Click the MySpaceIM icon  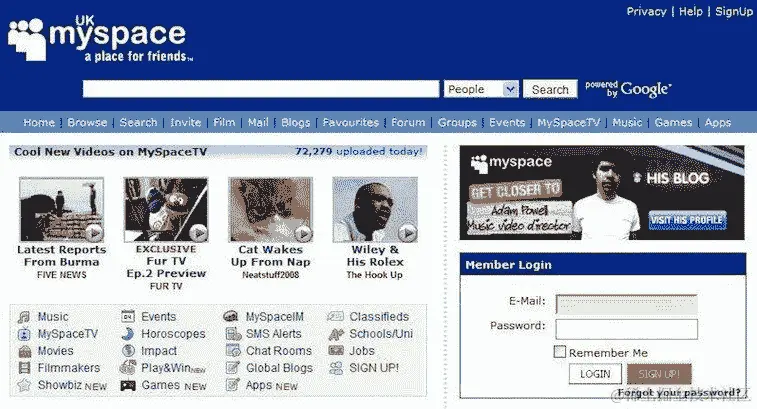[x=231, y=316]
